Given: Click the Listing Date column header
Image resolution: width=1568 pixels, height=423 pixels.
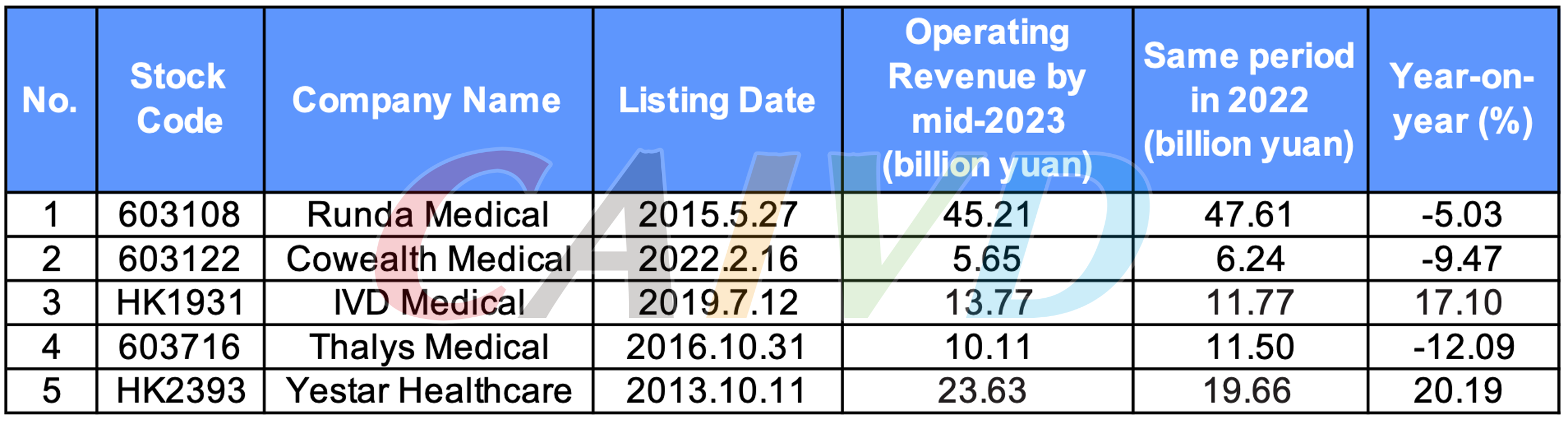Looking at the screenshot, I should [717, 100].
